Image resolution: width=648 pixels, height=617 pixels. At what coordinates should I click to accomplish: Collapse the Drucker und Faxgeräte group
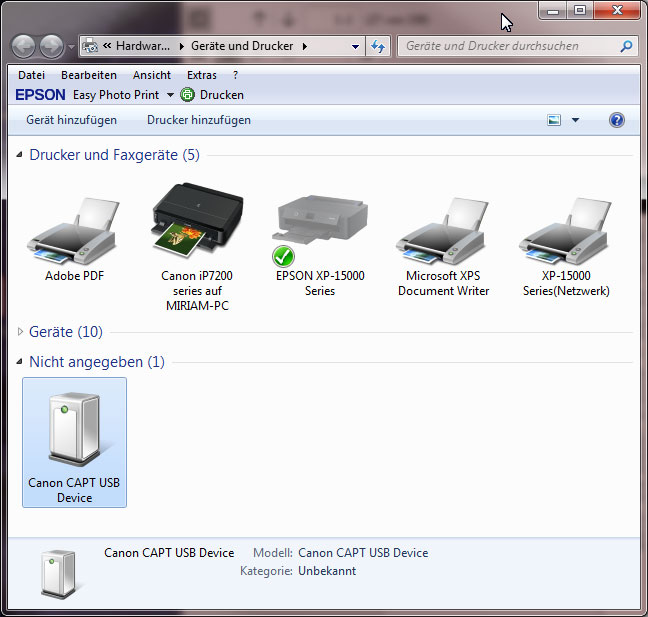[19, 155]
